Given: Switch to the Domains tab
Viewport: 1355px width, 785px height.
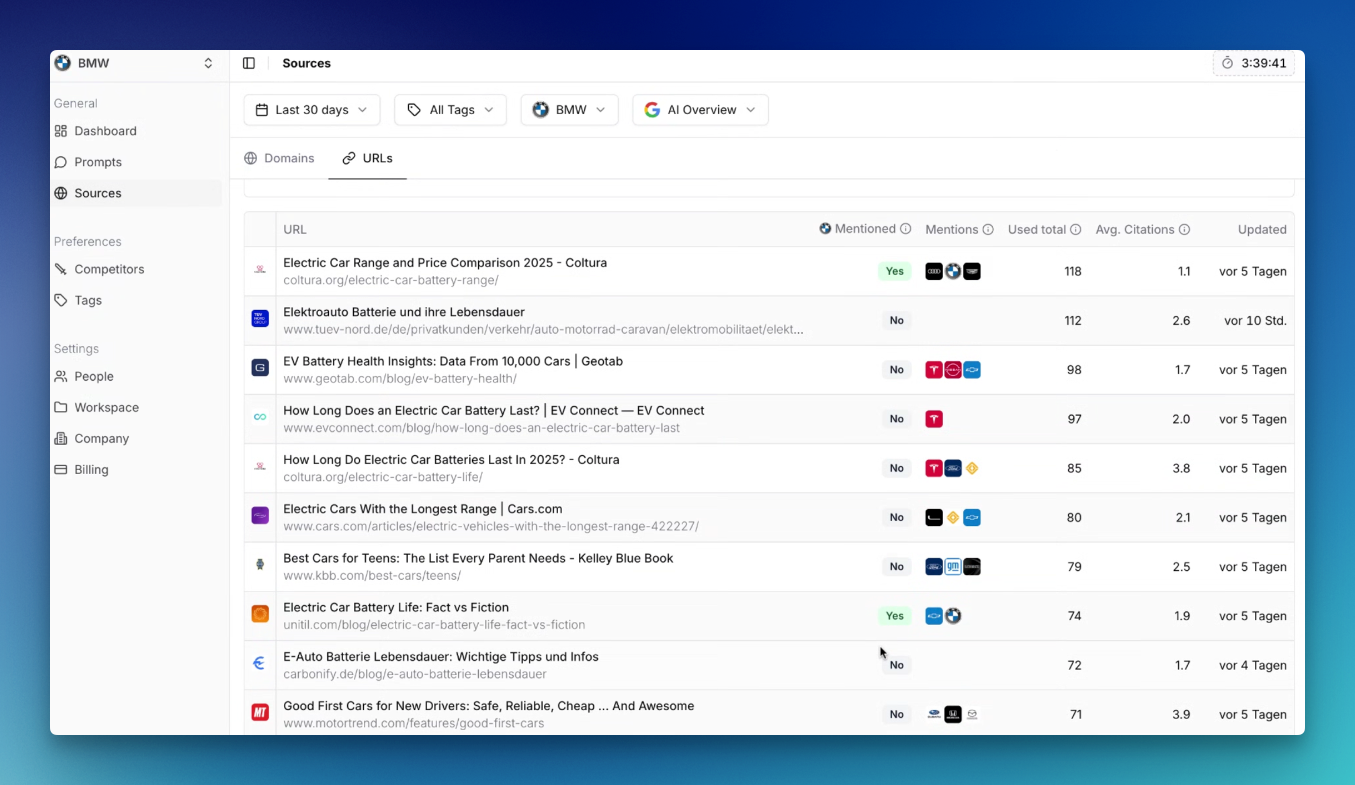Looking at the screenshot, I should point(280,158).
